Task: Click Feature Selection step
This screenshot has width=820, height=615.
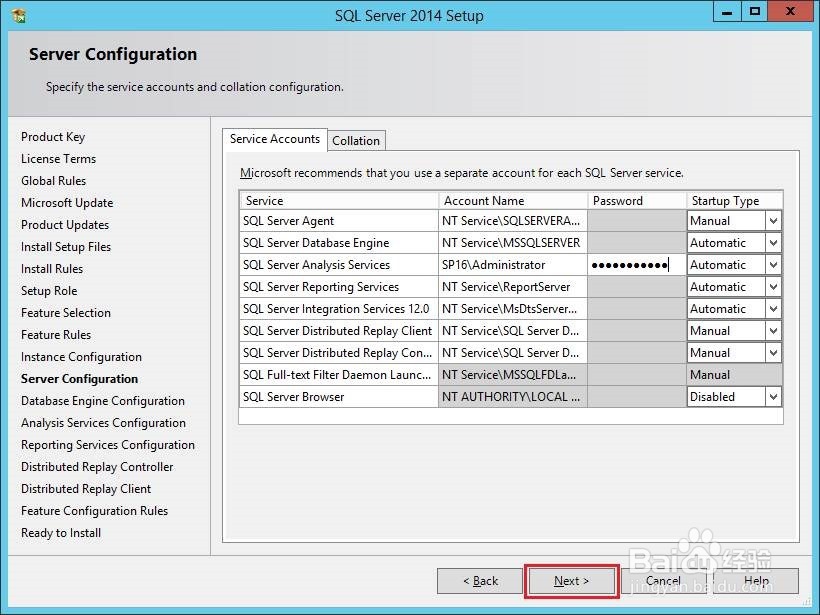Action: coord(66,313)
